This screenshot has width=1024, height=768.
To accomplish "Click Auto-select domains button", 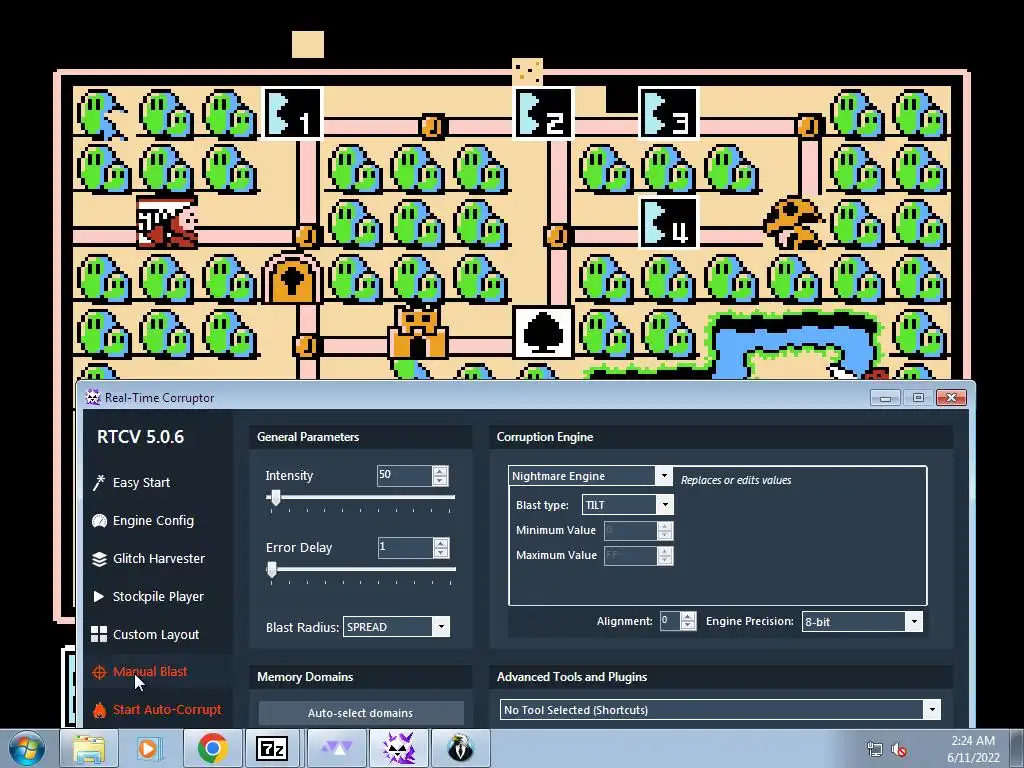I will coord(361,713).
